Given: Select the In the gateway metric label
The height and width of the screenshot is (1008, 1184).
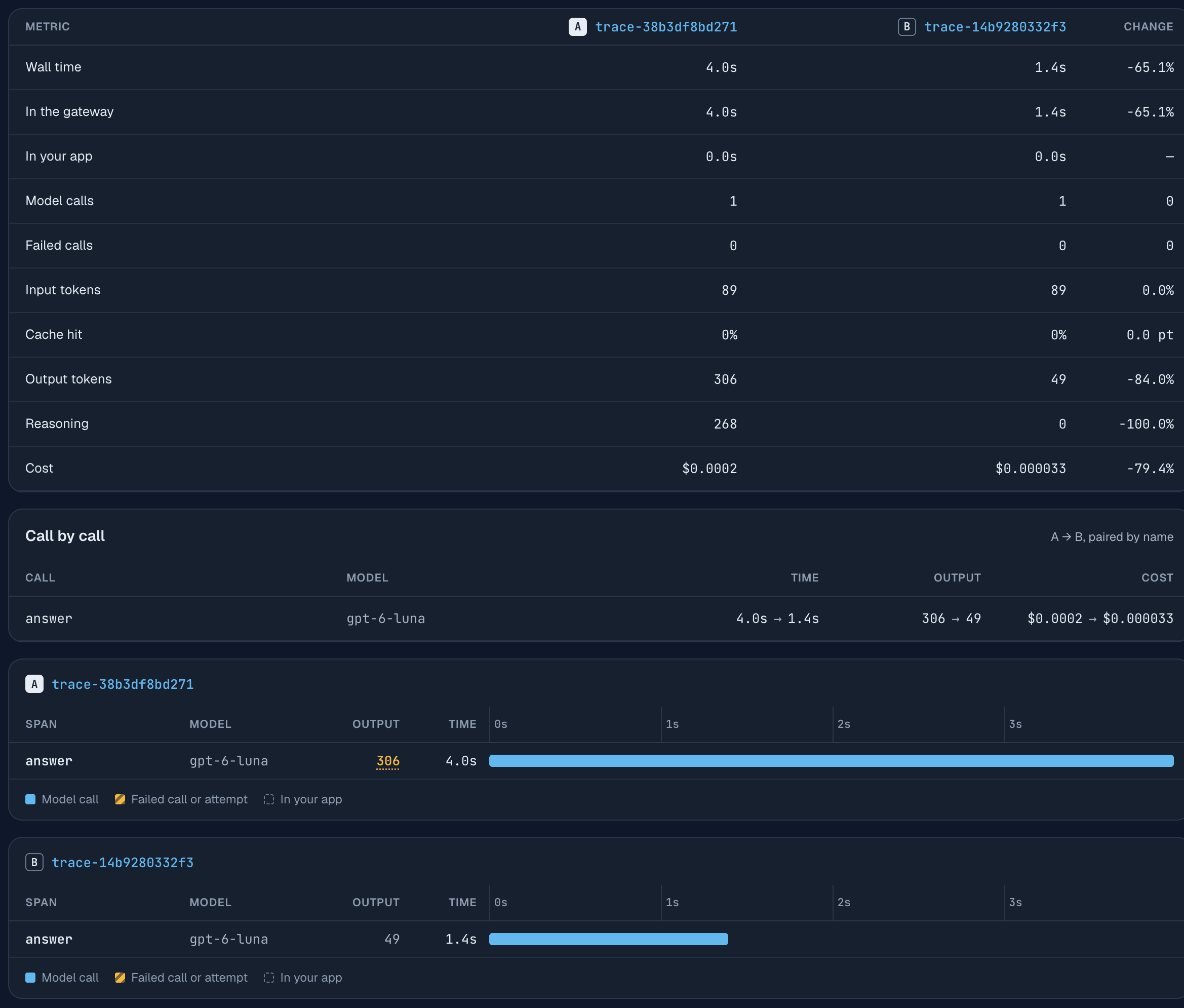Looking at the screenshot, I should (69, 112).
